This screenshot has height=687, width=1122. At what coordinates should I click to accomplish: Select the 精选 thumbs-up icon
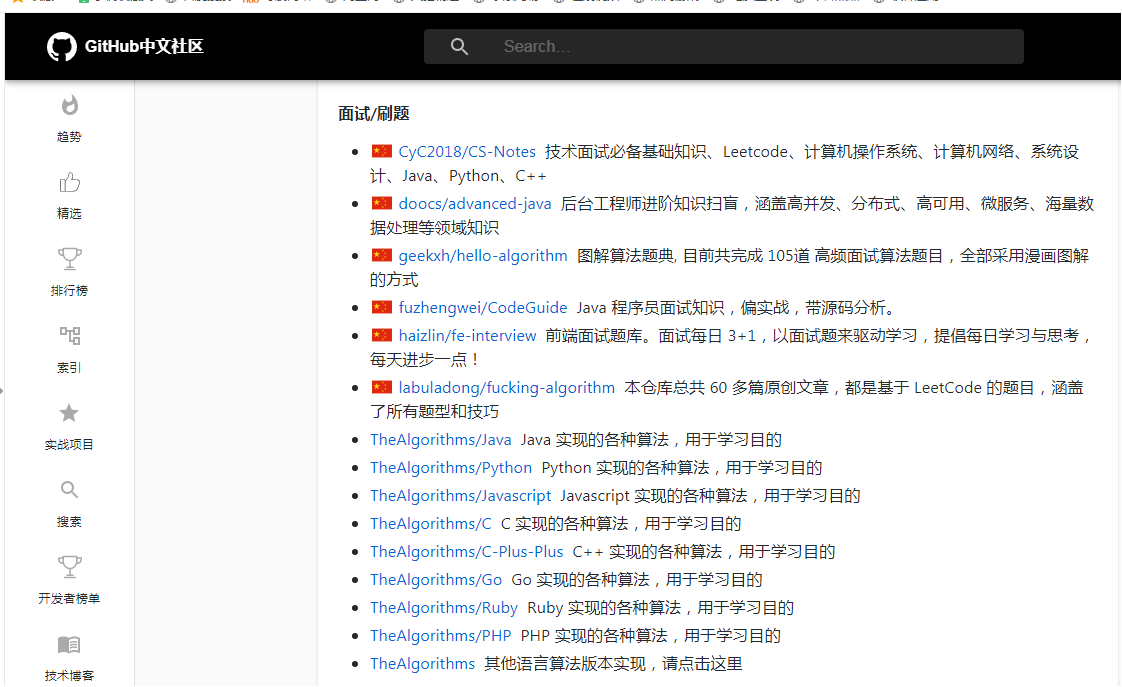click(x=69, y=182)
